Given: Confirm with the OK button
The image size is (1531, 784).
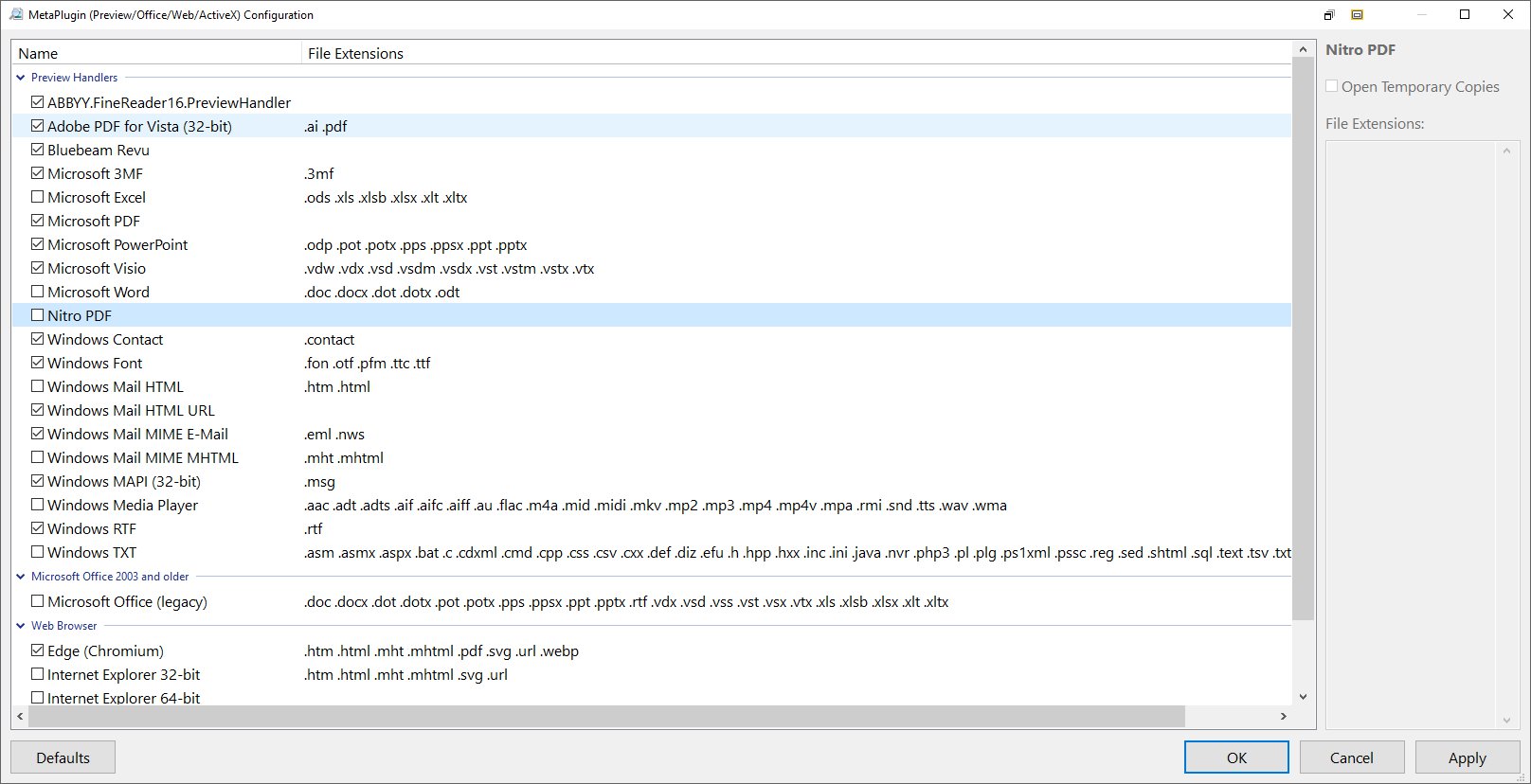Looking at the screenshot, I should click(x=1236, y=757).
